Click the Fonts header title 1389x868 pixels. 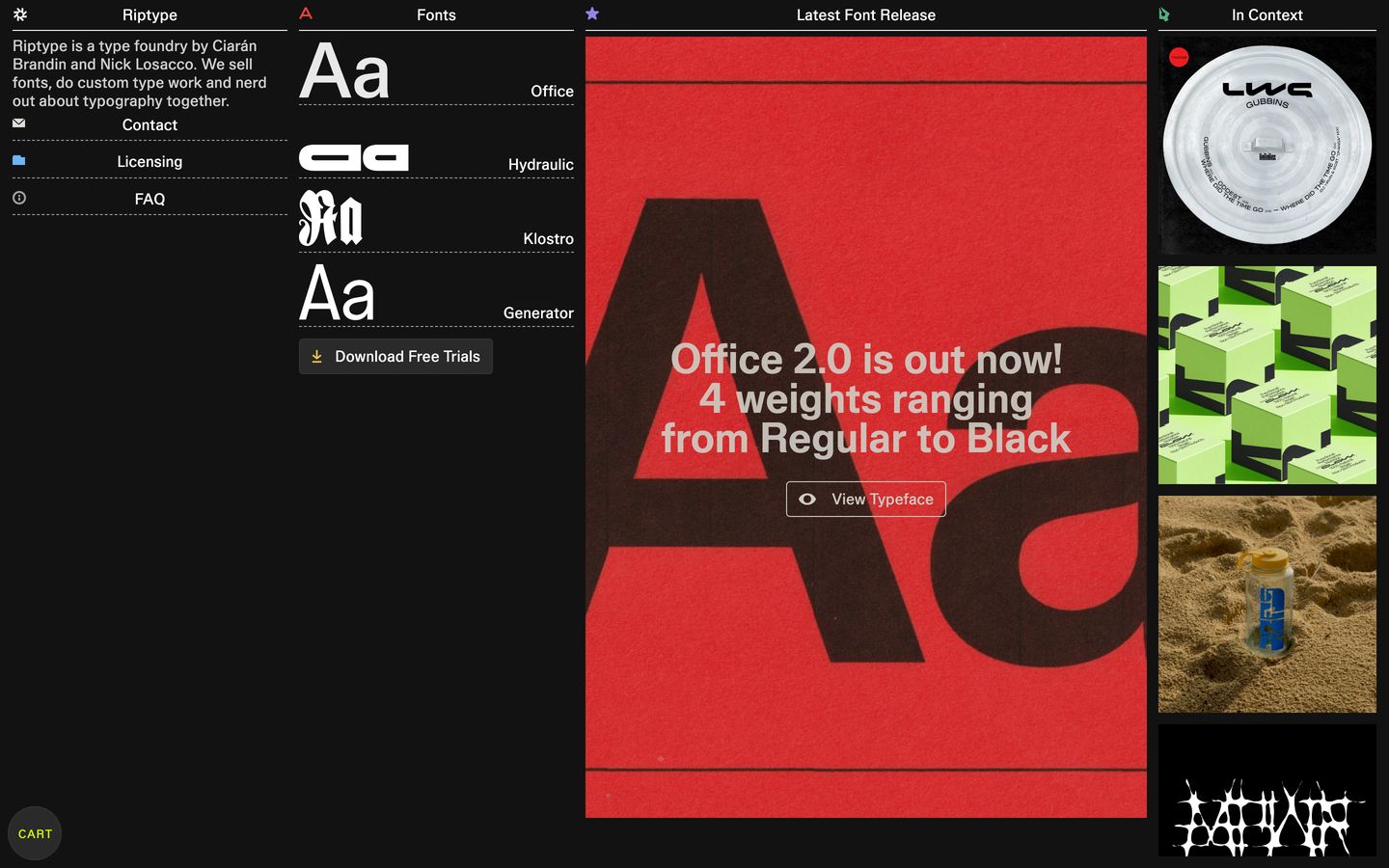436,15
